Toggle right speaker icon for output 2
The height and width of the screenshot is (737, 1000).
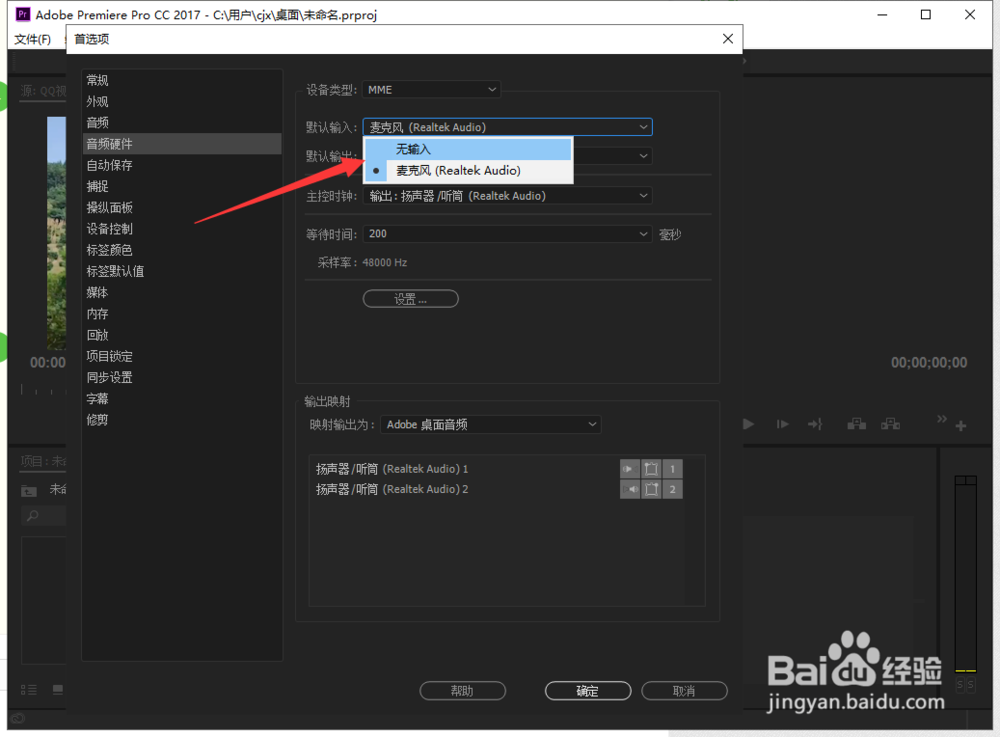click(x=629, y=489)
